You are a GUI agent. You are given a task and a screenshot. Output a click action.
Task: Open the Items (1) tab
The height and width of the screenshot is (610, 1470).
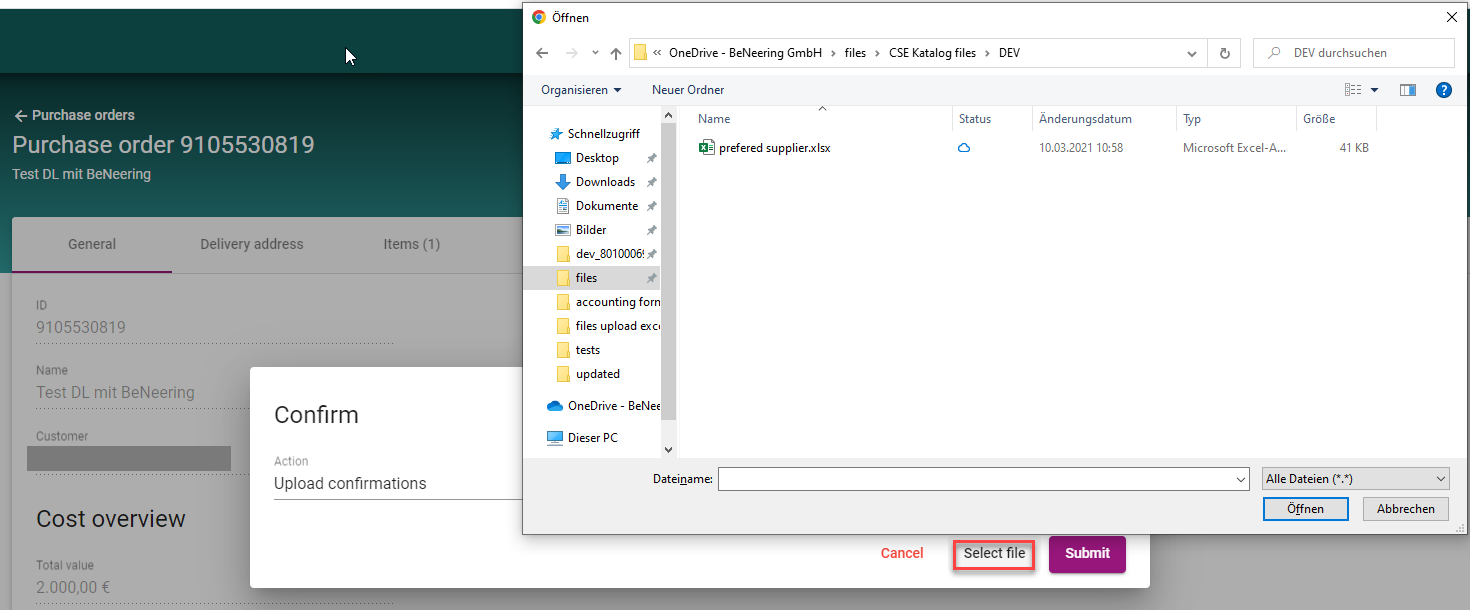[x=411, y=244]
